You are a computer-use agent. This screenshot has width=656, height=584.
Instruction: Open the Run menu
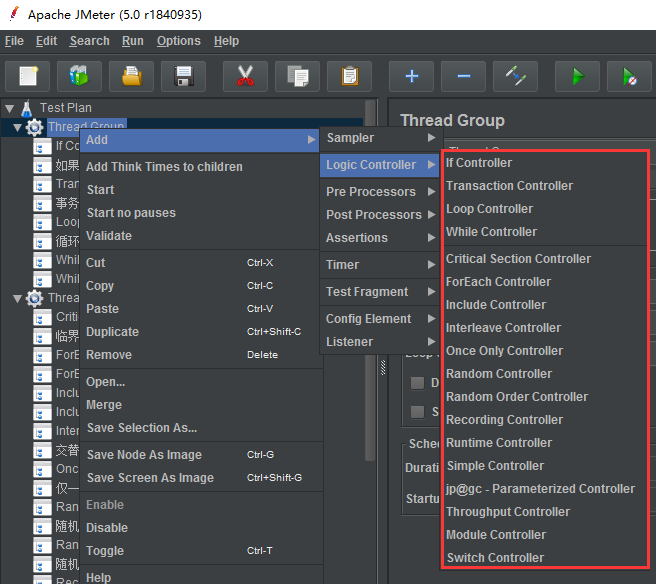tap(133, 41)
